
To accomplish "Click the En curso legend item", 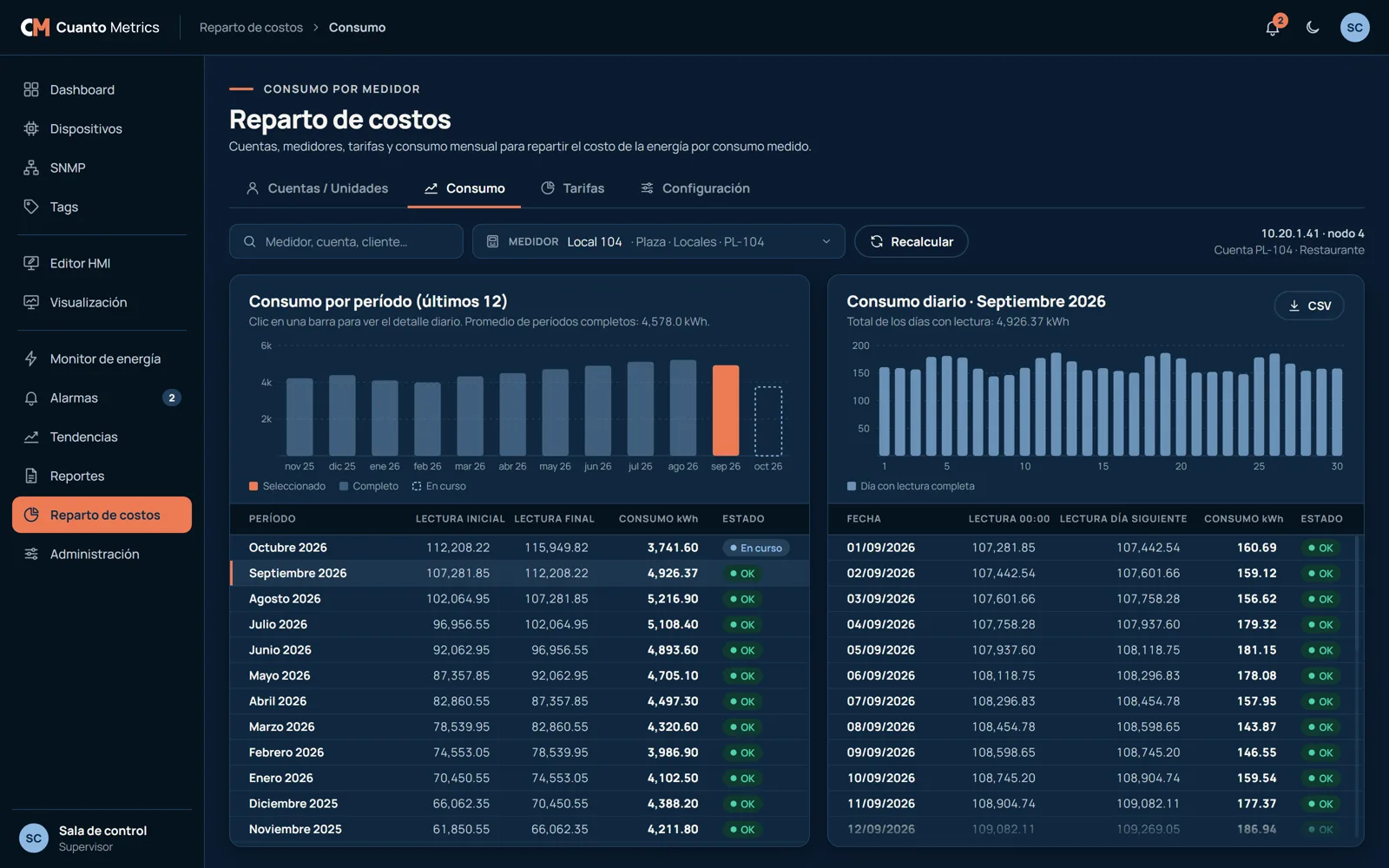I will pyautogui.click(x=439, y=486).
